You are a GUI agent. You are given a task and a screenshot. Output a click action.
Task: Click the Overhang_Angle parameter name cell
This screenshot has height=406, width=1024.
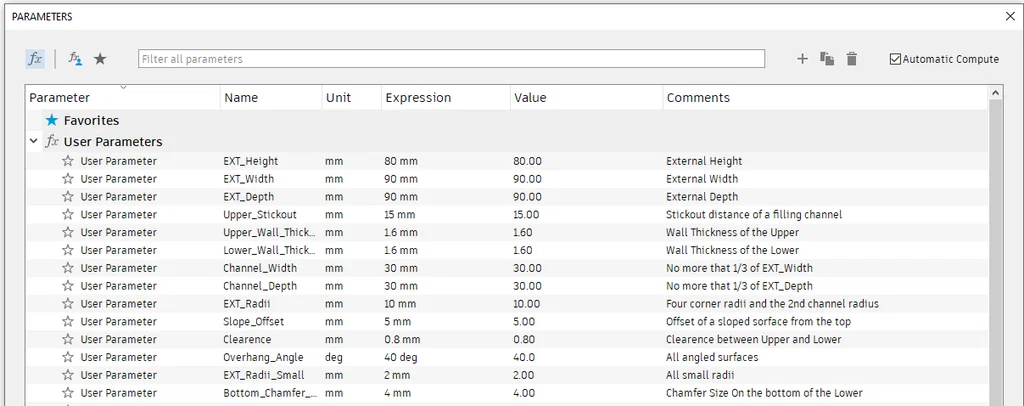tap(266, 357)
